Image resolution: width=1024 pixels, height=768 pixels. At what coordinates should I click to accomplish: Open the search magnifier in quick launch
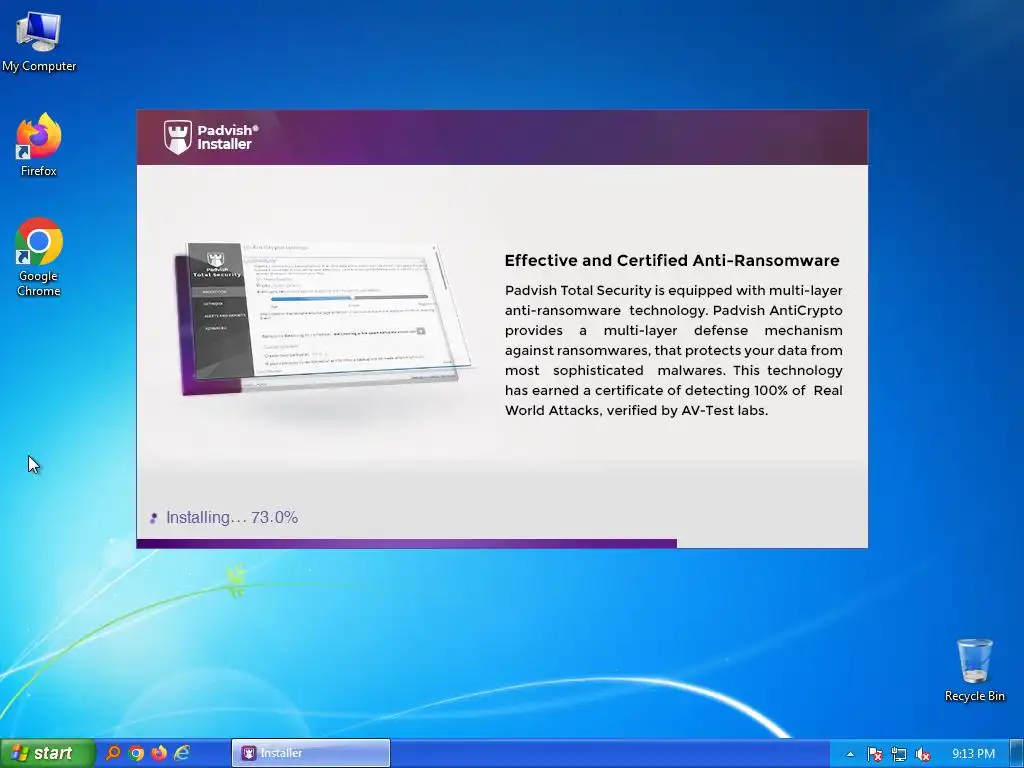tap(113, 753)
